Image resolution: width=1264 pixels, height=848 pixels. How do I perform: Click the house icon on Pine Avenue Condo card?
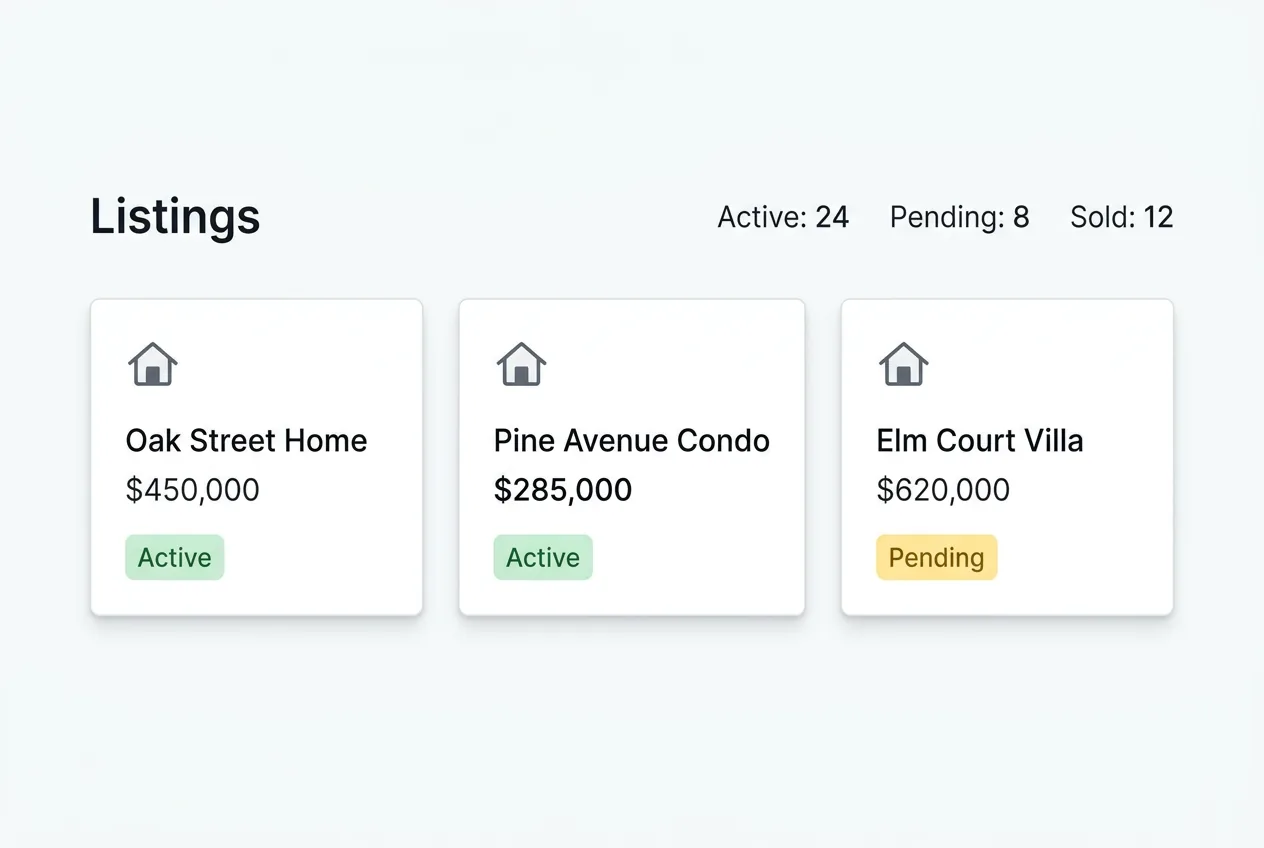pos(520,363)
